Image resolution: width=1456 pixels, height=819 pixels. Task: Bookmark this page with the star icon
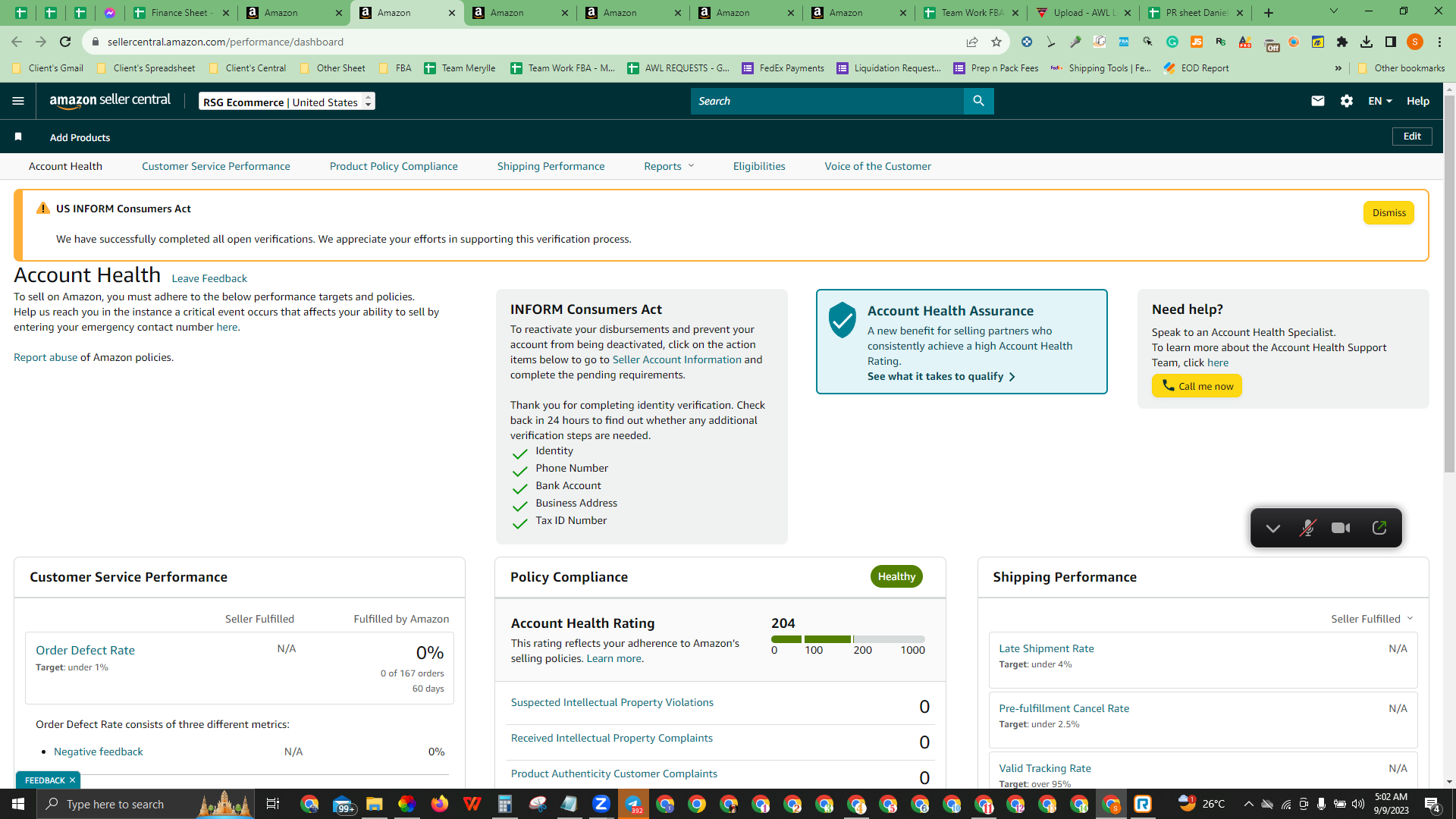click(996, 42)
